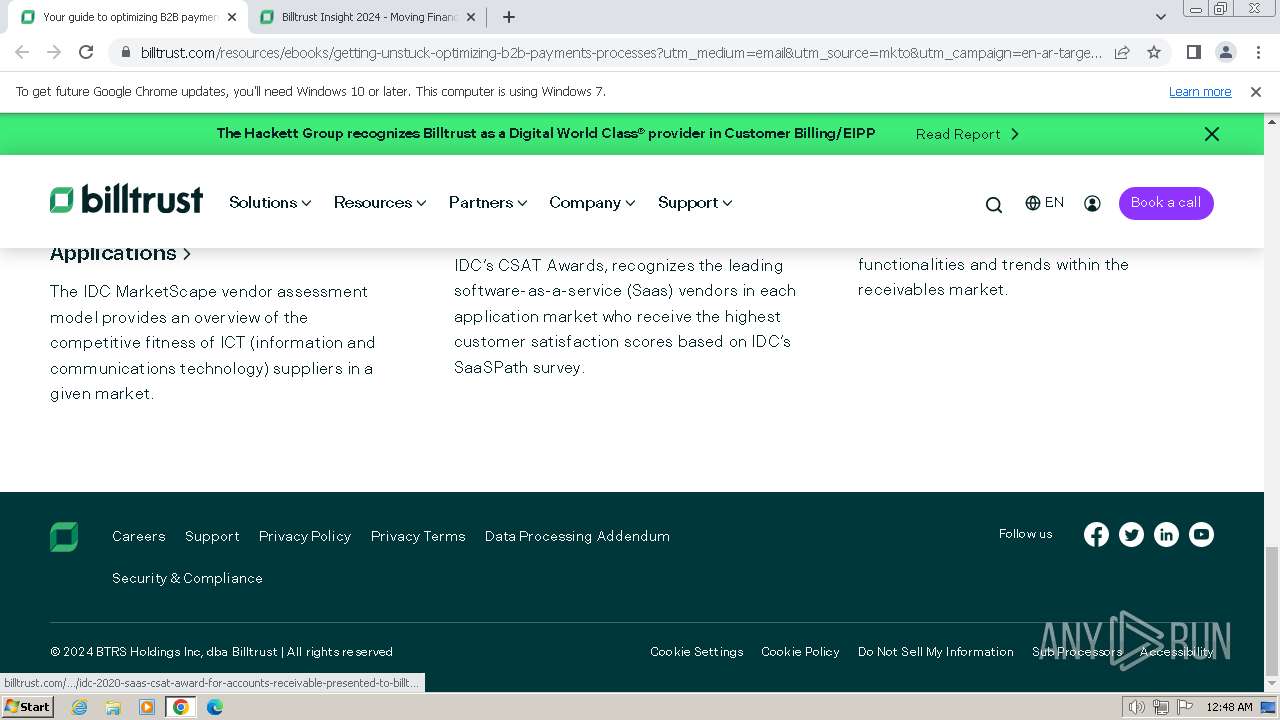Click the search magnifier icon in site header
Viewport: 1280px width, 720px height.
993,204
